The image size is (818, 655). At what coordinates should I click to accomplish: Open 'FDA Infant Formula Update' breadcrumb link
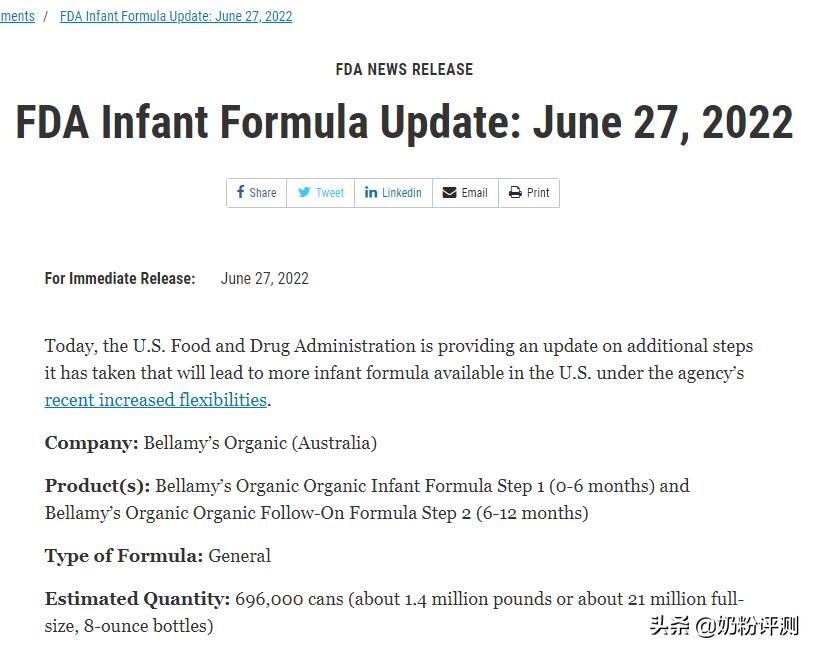[x=176, y=16]
